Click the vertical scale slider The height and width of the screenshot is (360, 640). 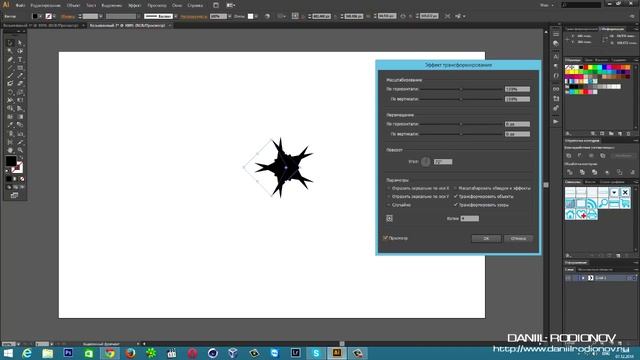[x=461, y=99]
